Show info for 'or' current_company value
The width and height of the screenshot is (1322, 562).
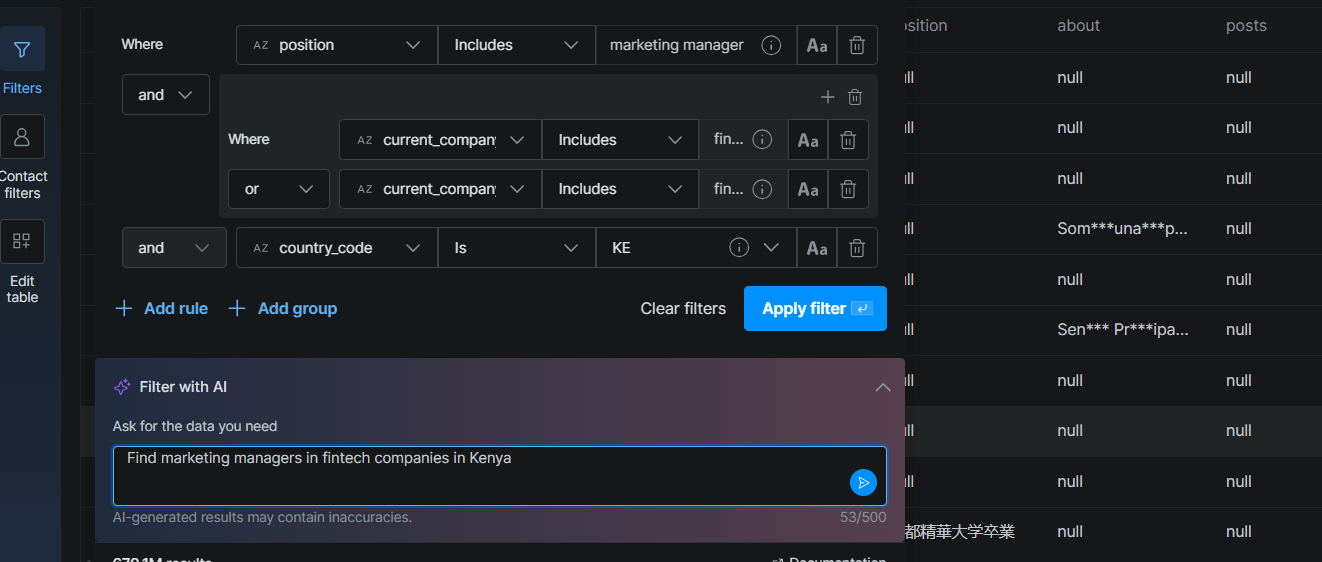click(x=762, y=189)
